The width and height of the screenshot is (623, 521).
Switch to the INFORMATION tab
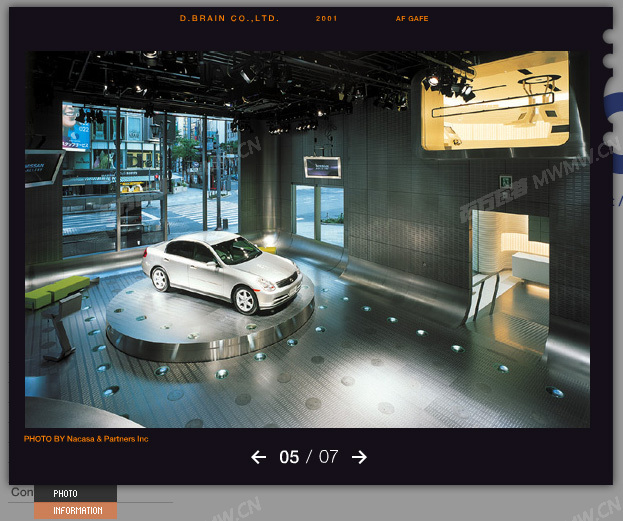[x=75, y=511]
